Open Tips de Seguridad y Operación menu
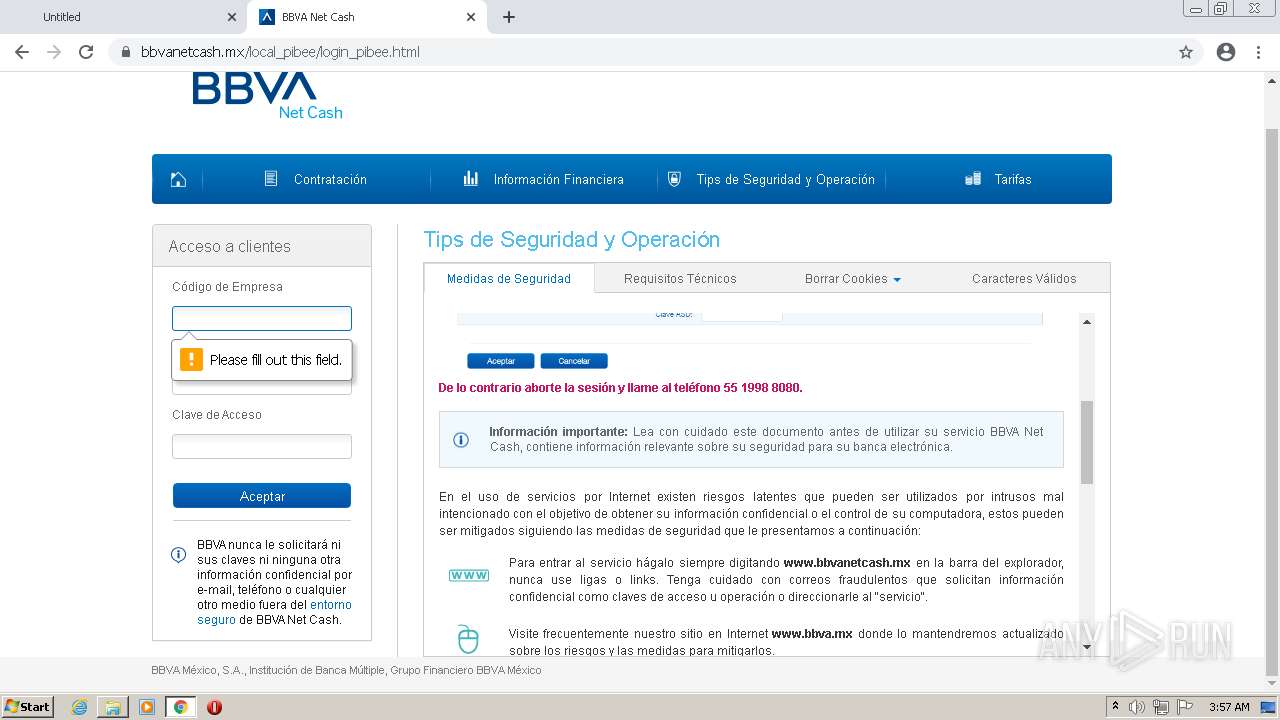 point(785,180)
